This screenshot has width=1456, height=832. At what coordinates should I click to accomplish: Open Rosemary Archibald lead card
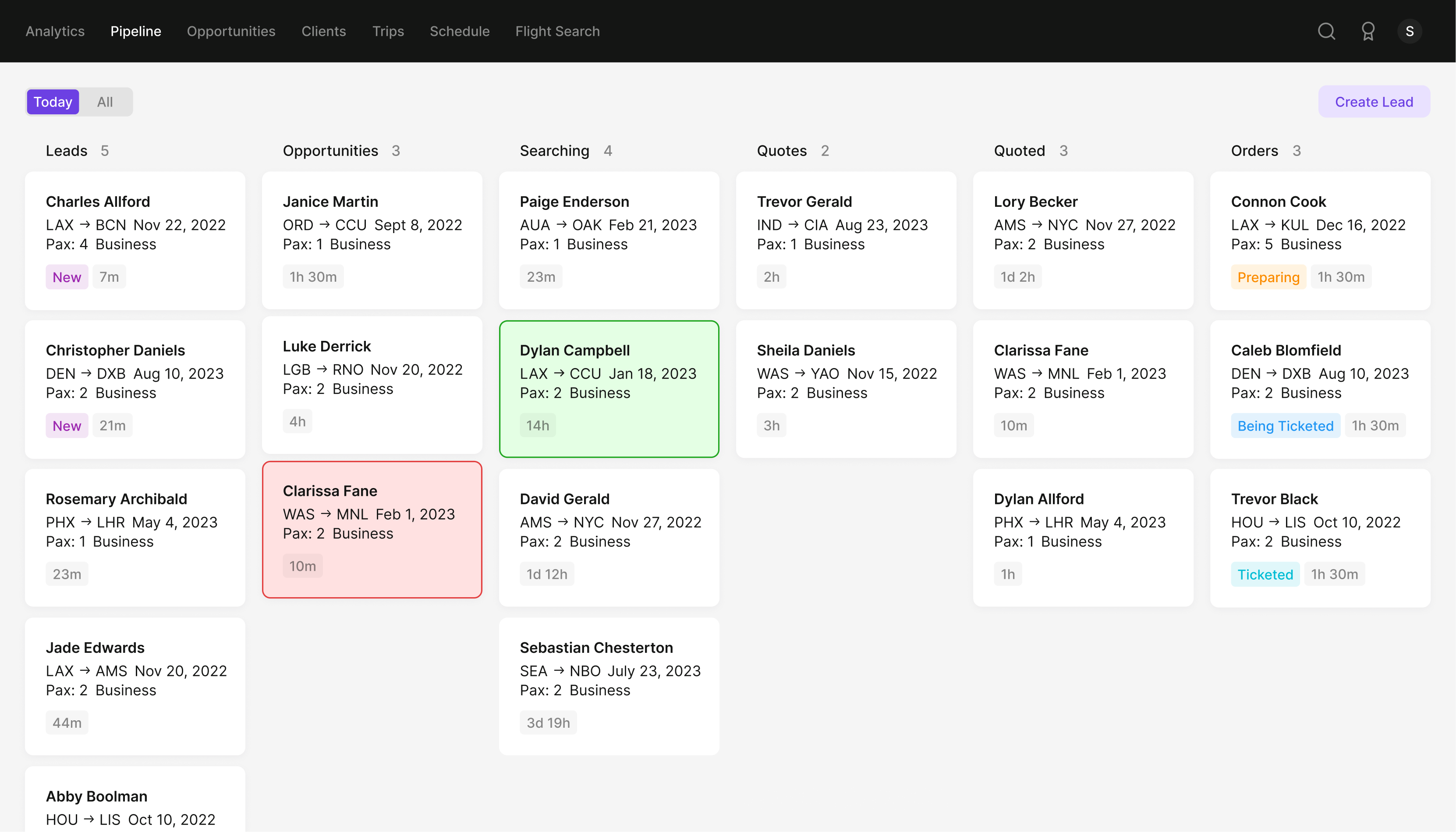tap(135, 538)
